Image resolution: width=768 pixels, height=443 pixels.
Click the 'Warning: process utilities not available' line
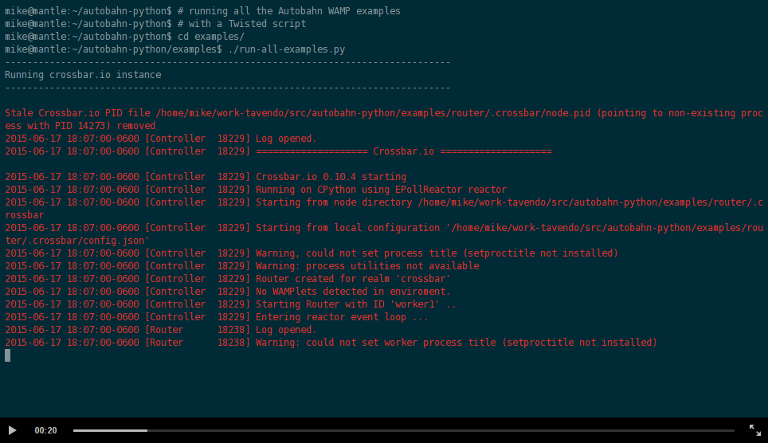[242, 266]
